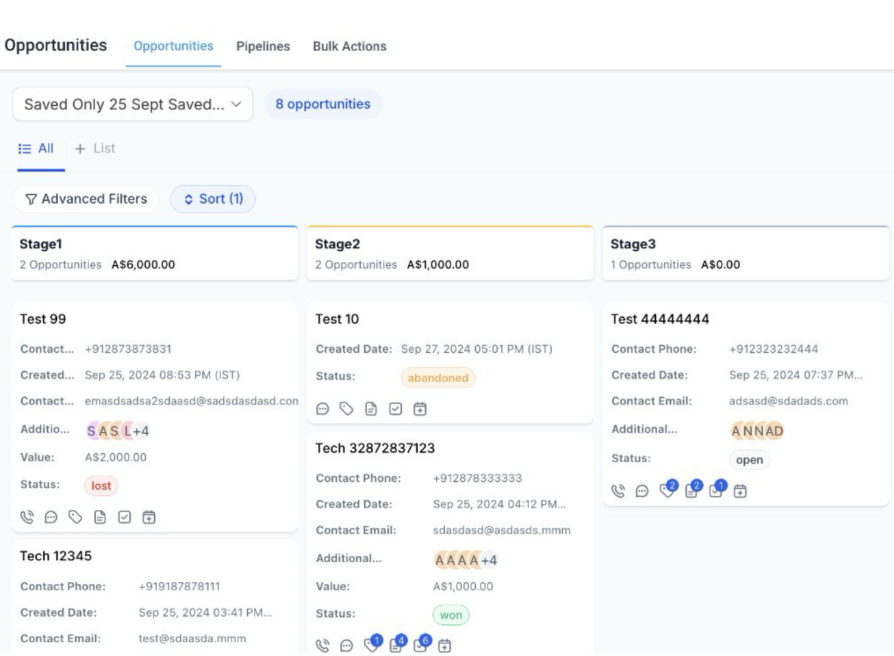
Task: Click +4 followers on Tech 32872837123
Action: tap(489, 560)
